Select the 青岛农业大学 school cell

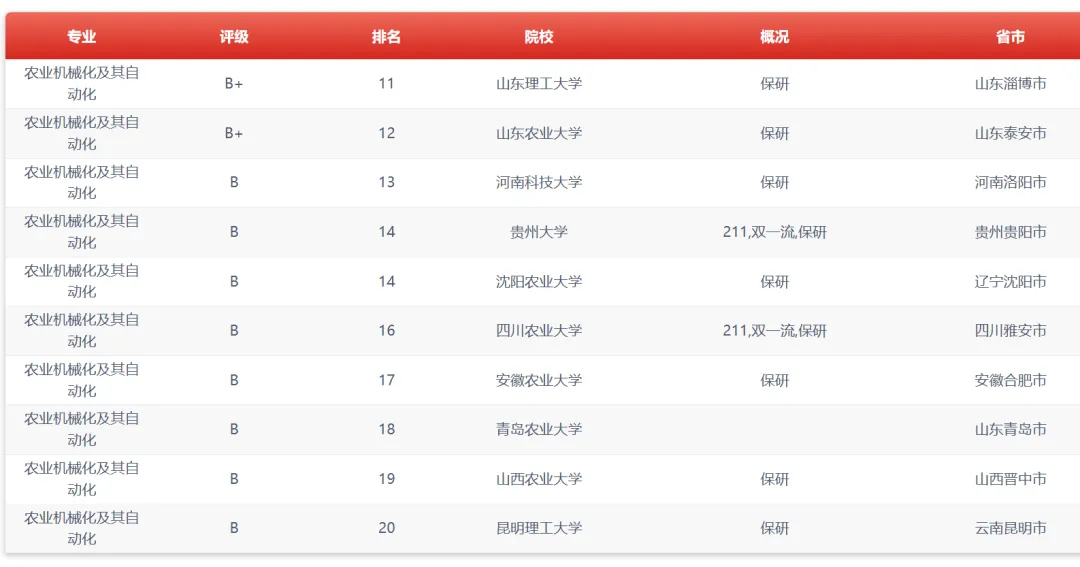pyautogui.click(x=539, y=429)
